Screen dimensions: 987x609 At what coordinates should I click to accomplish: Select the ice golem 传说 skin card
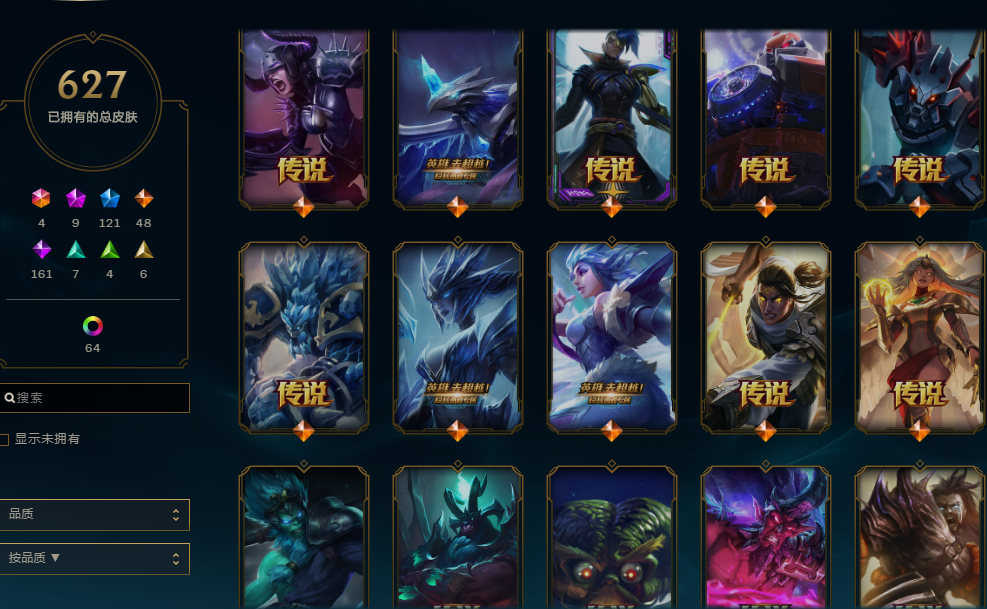click(x=304, y=338)
